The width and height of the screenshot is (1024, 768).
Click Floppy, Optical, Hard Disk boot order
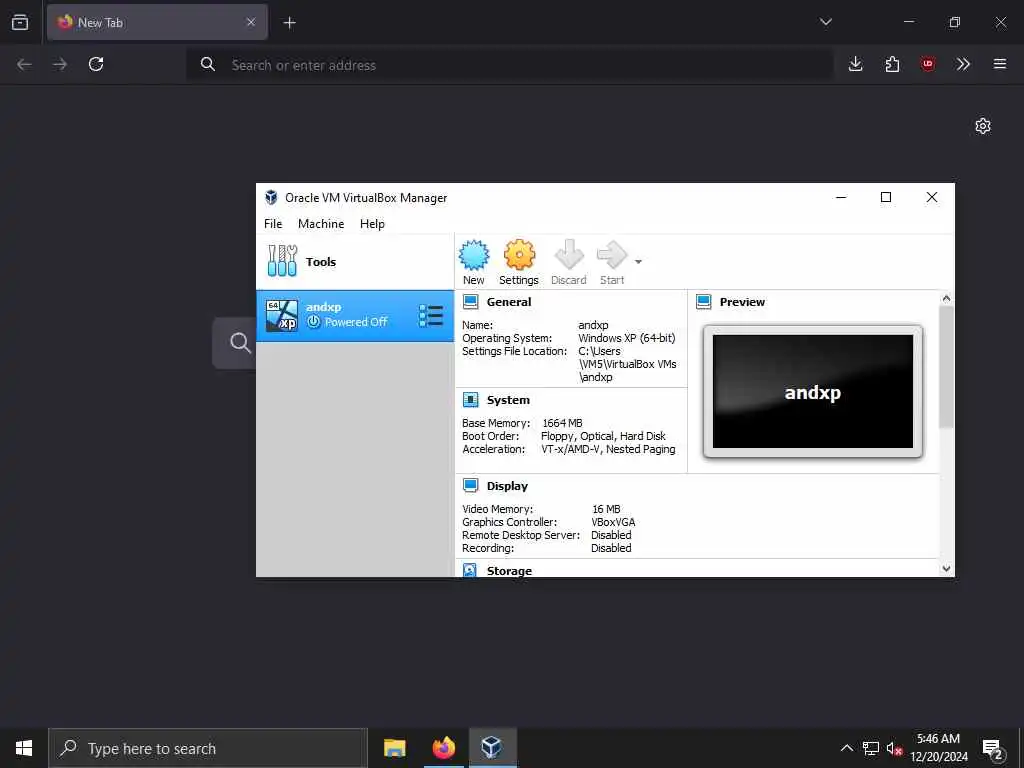tap(603, 436)
